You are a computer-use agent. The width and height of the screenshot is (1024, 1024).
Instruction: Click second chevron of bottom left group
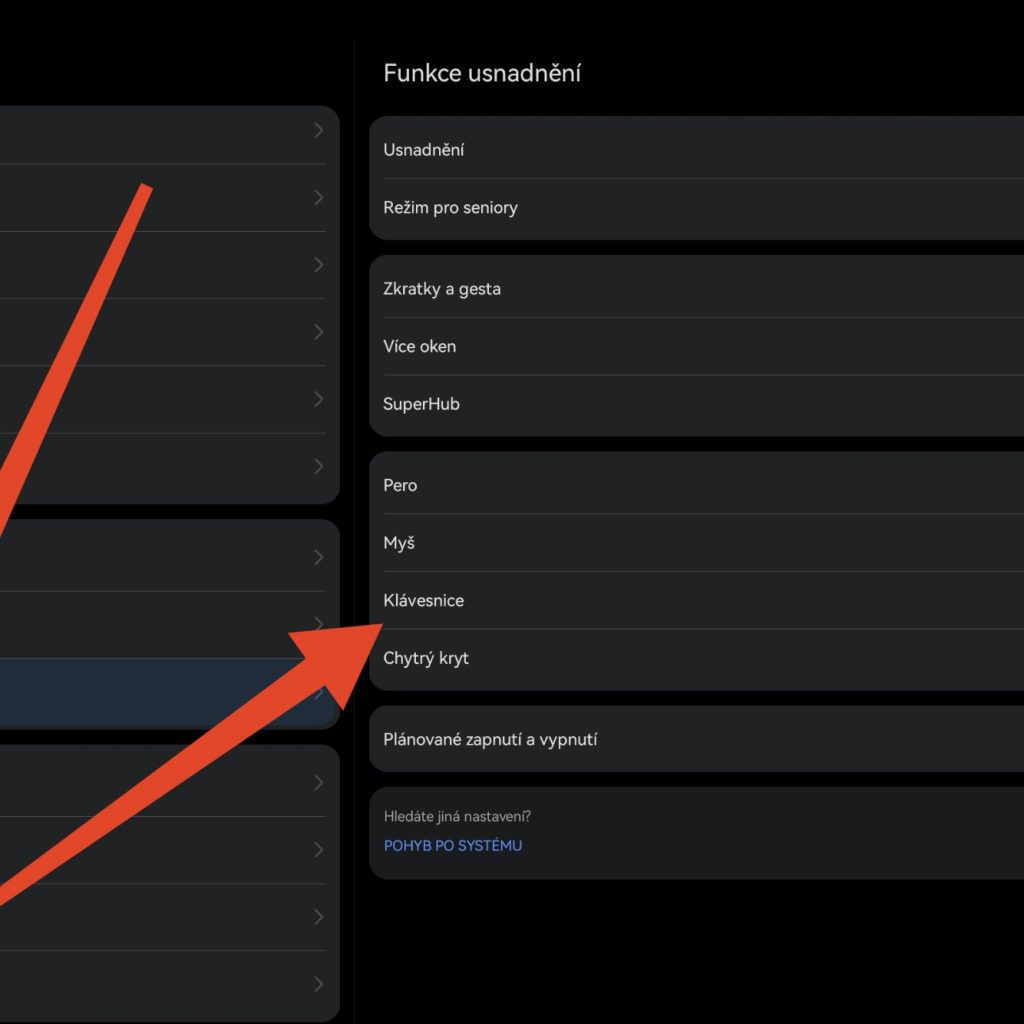click(x=318, y=850)
